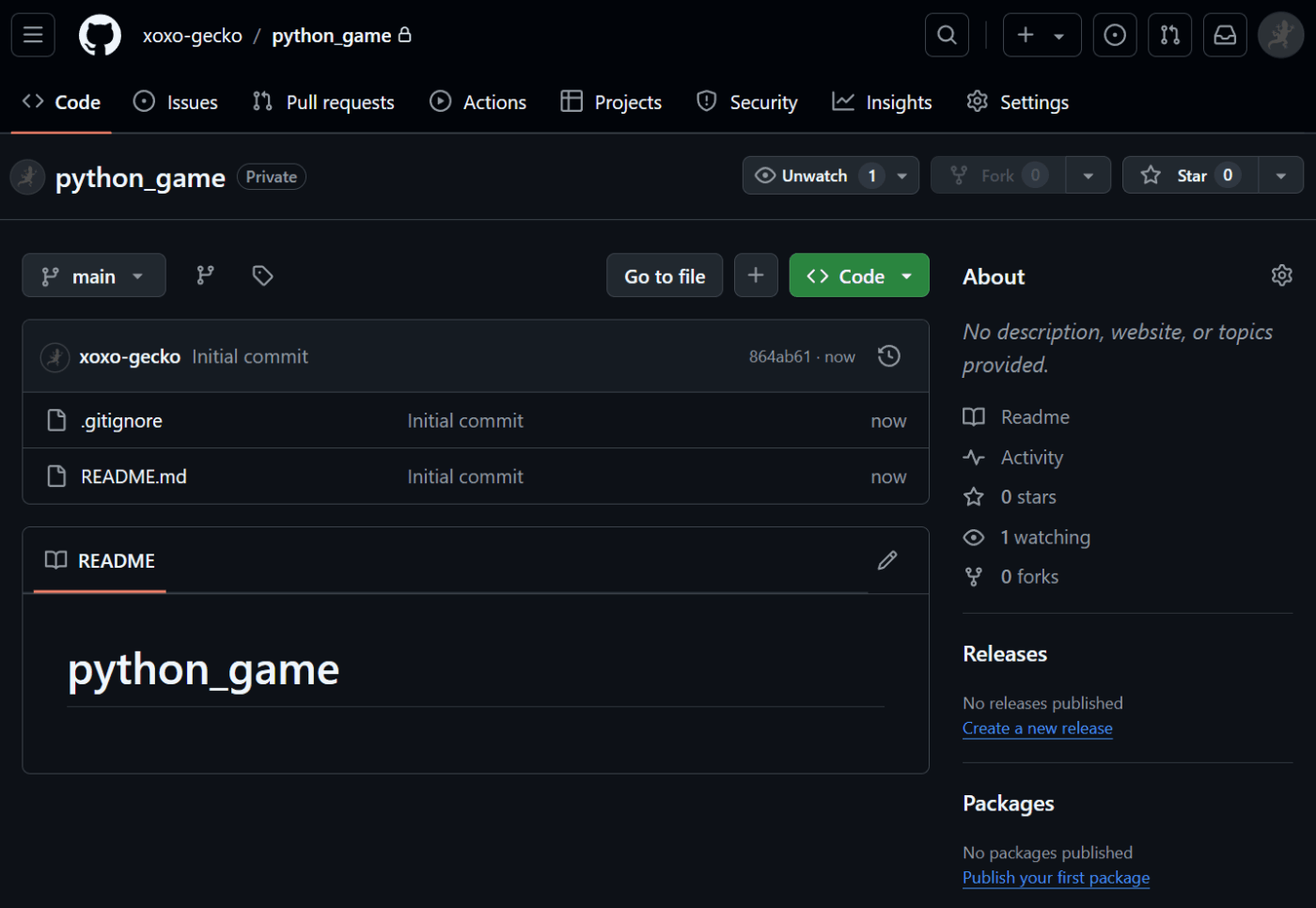Edit README with the pencil icon
1316x908 pixels.
click(887, 560)
